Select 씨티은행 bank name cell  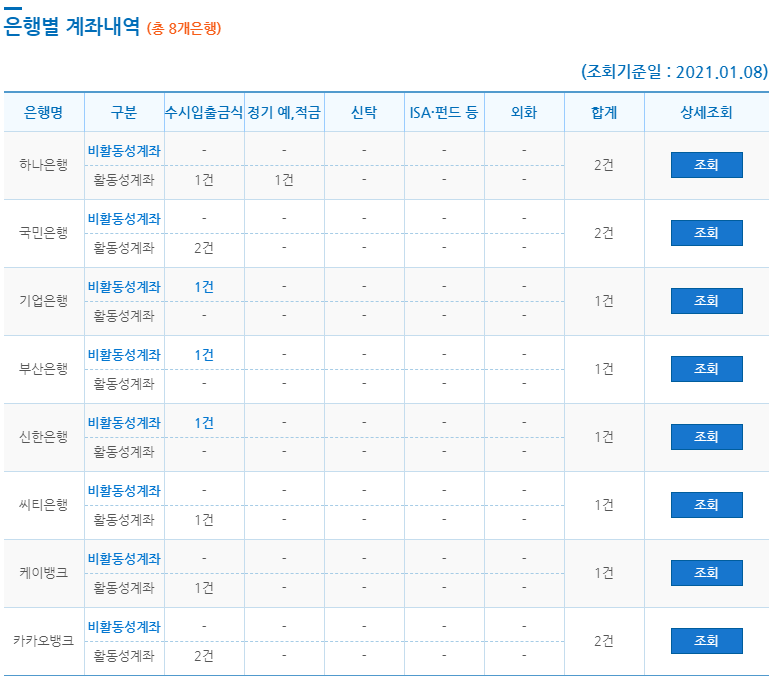[44, 504]
